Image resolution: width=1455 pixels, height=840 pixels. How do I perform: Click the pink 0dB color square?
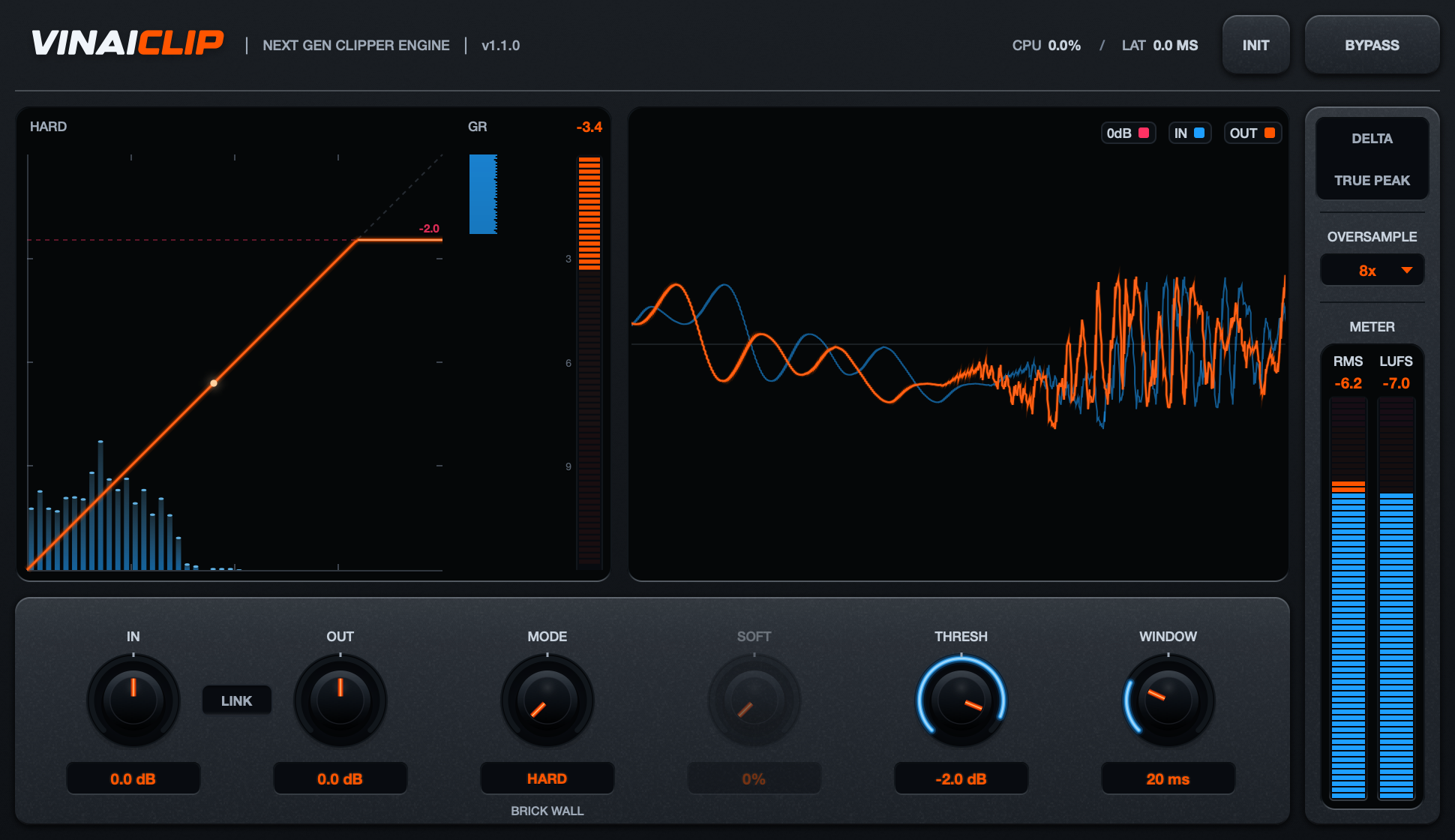click(1144, 133)
